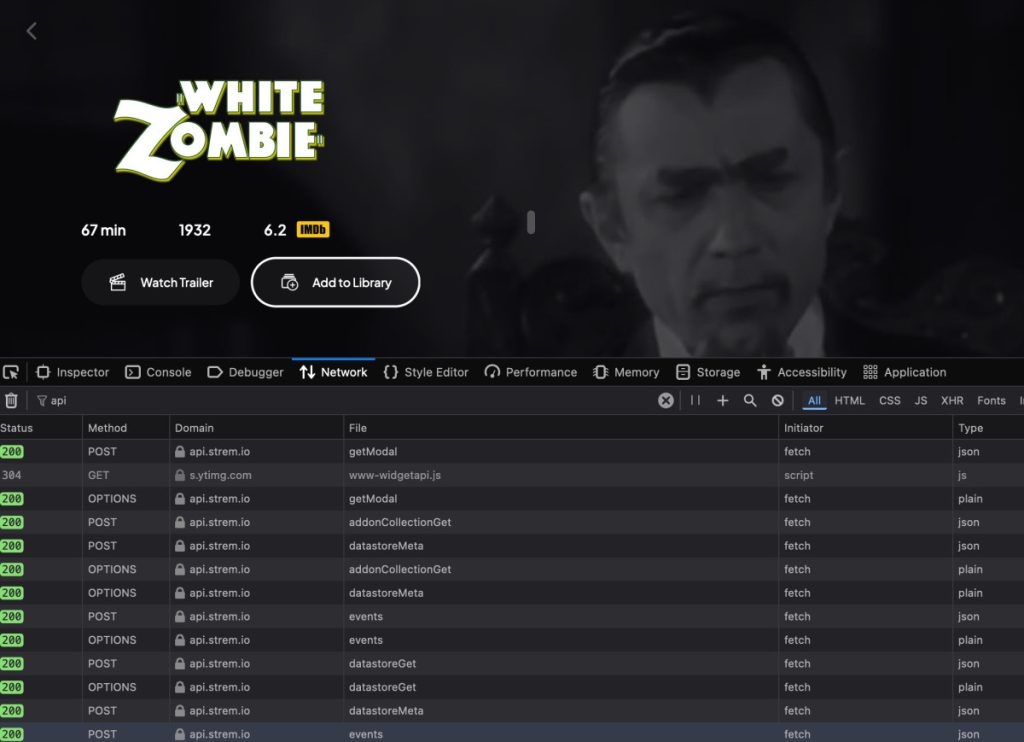Filter requests by CSS type
This screenshot has width=1024, height=742.
[x=889, y=400]
